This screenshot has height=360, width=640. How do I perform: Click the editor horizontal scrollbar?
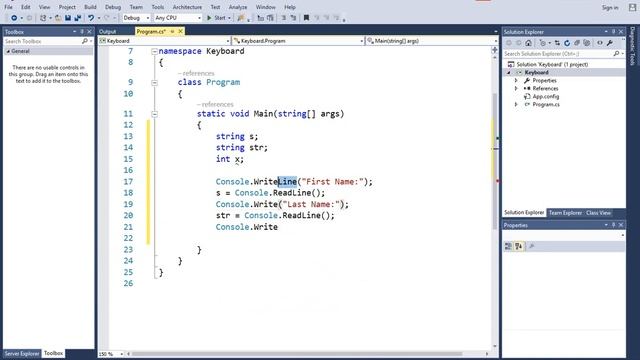(297, 354)
